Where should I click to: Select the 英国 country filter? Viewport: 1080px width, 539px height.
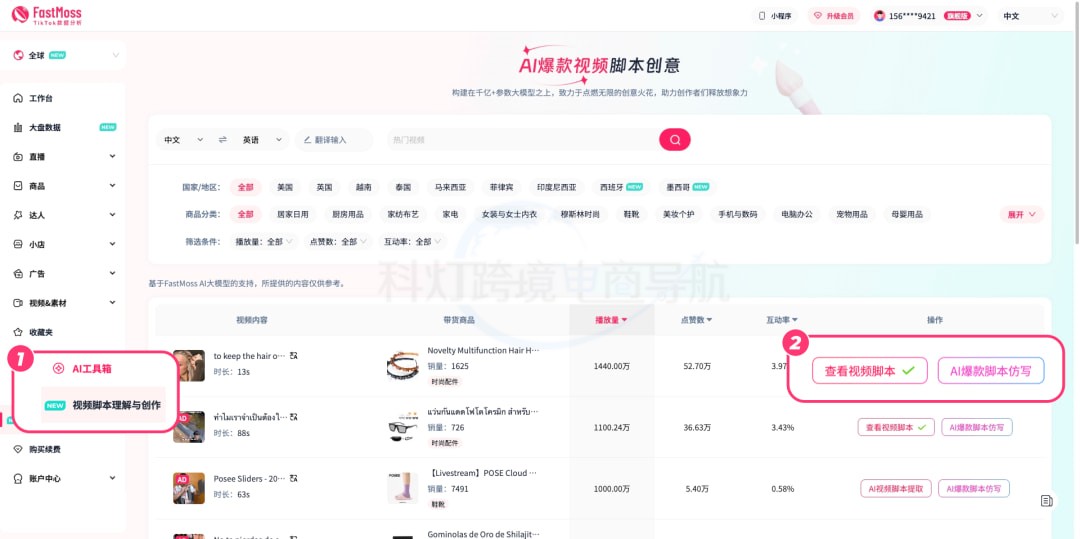(x=324, y=187)
